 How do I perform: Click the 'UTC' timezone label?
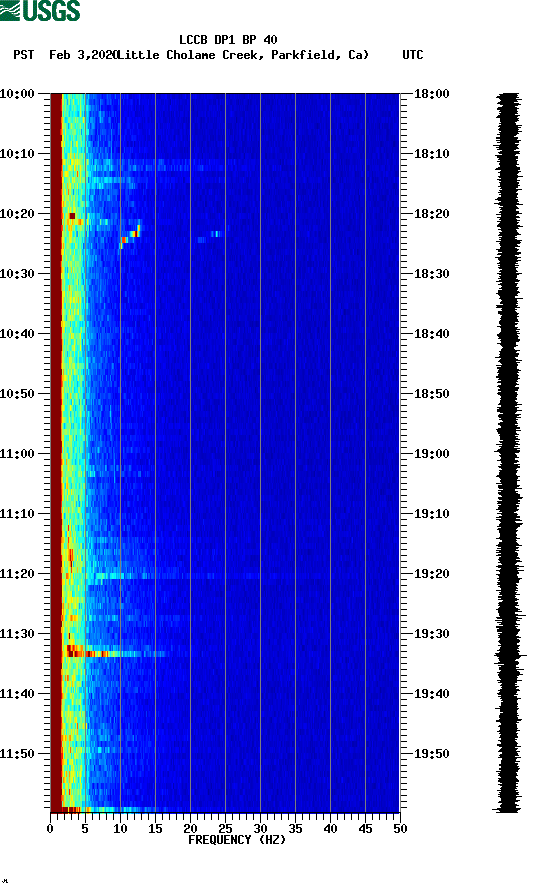(413, 55)
